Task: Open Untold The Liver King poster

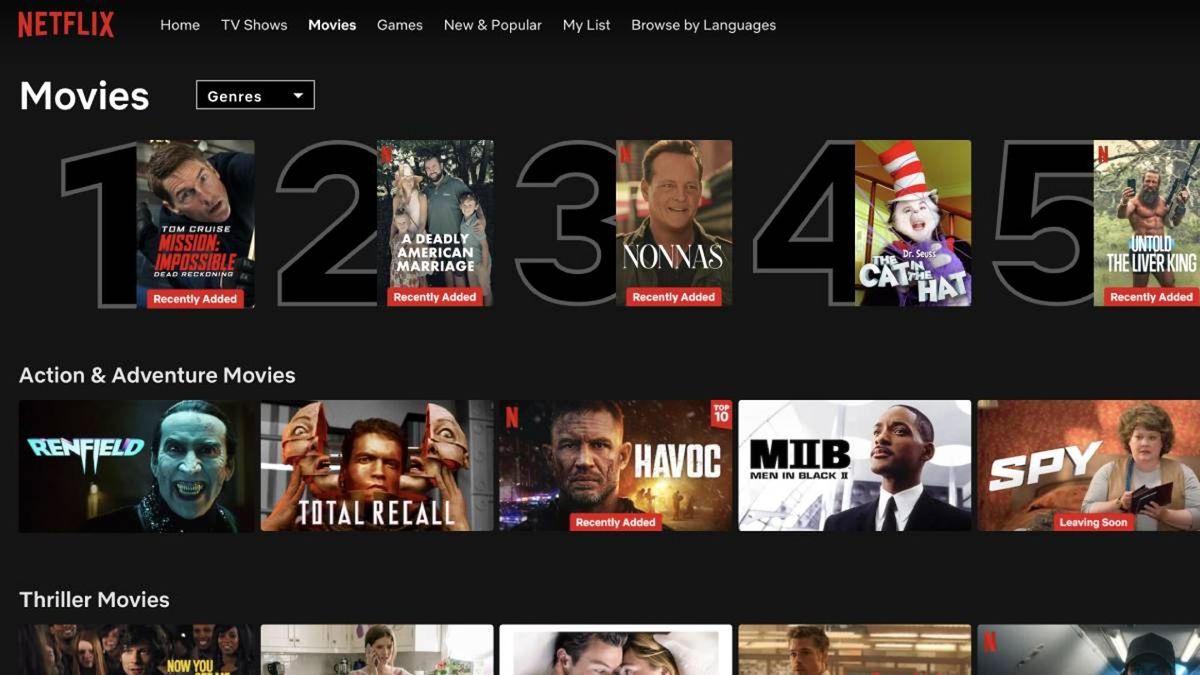Action: pos(1147,223)
